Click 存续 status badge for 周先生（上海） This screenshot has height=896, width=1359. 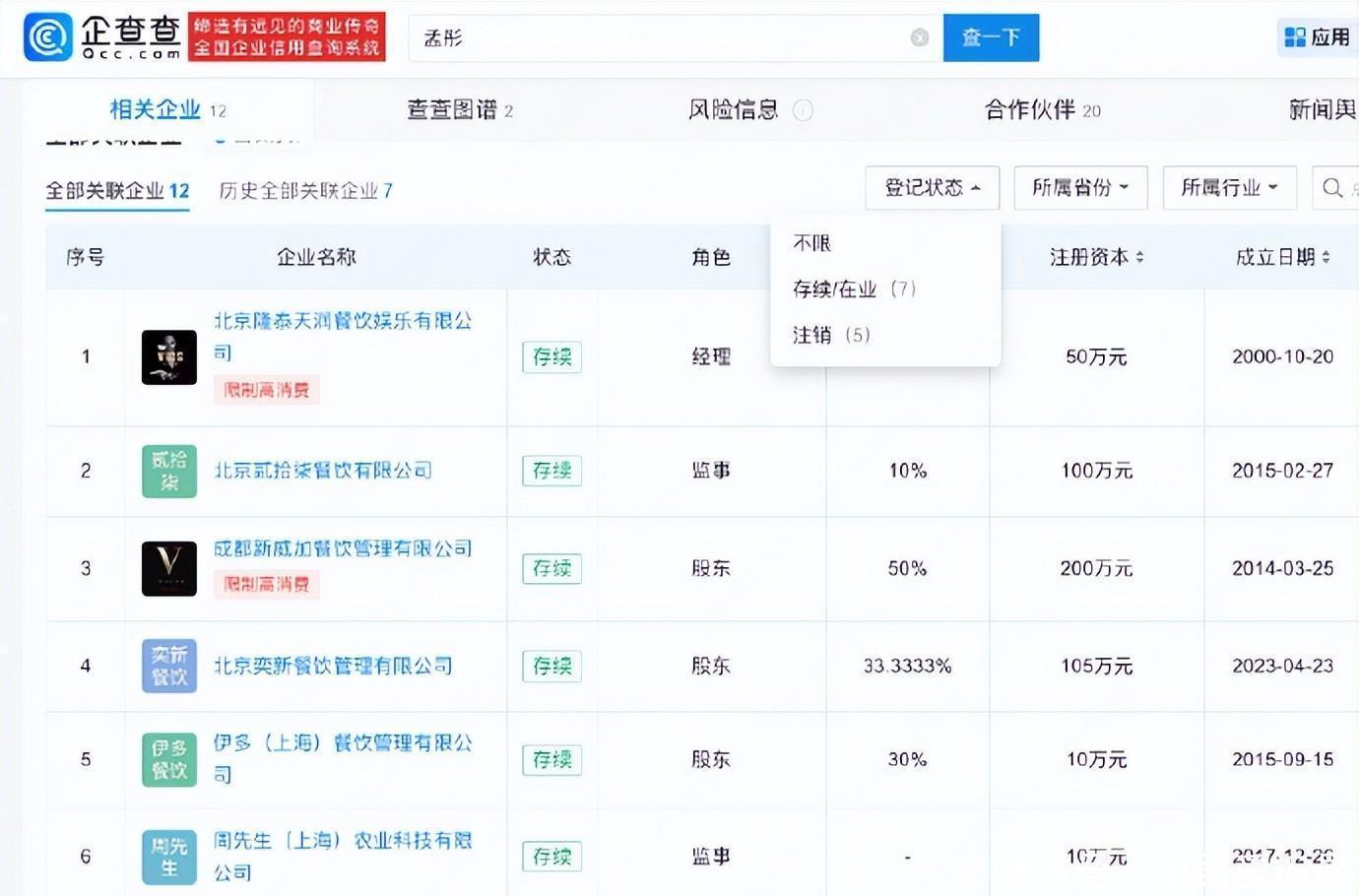coord(551,857)
